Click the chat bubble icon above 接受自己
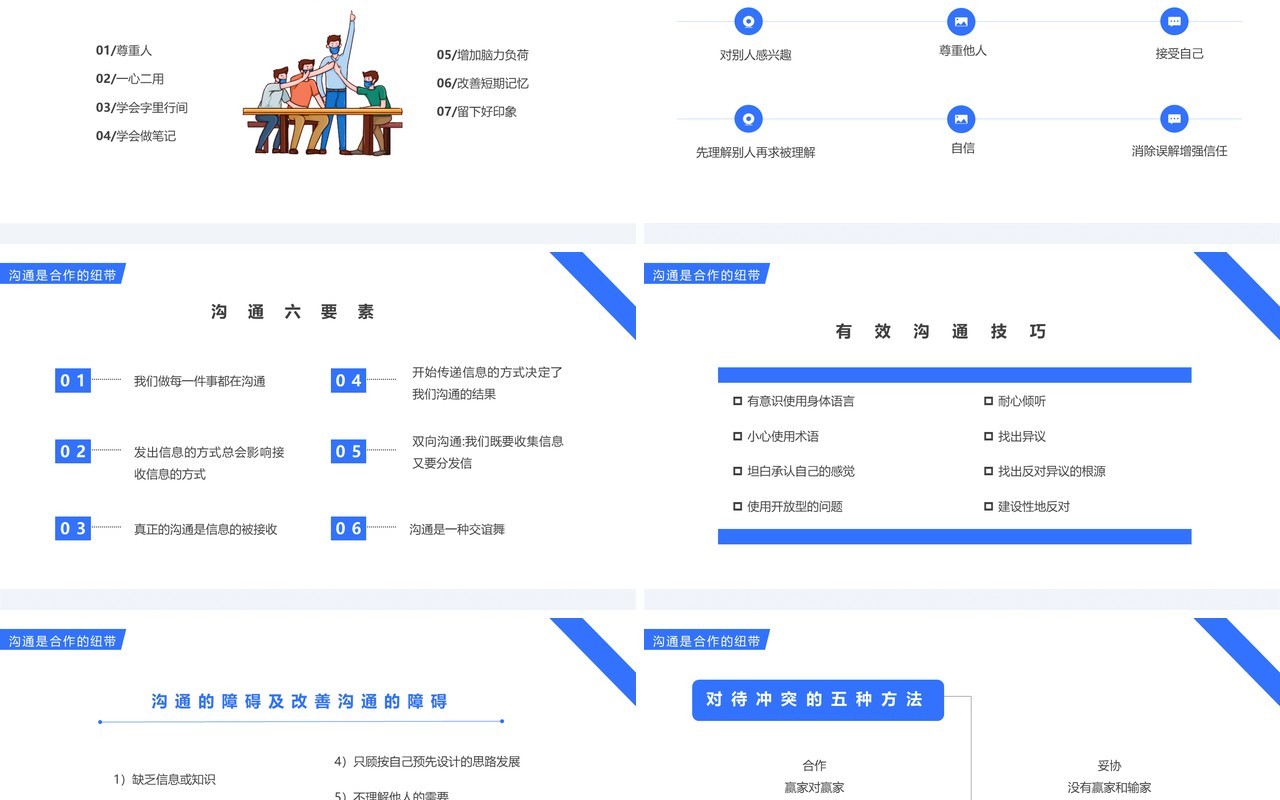The image size is (1280, 800). [1174, 21]
